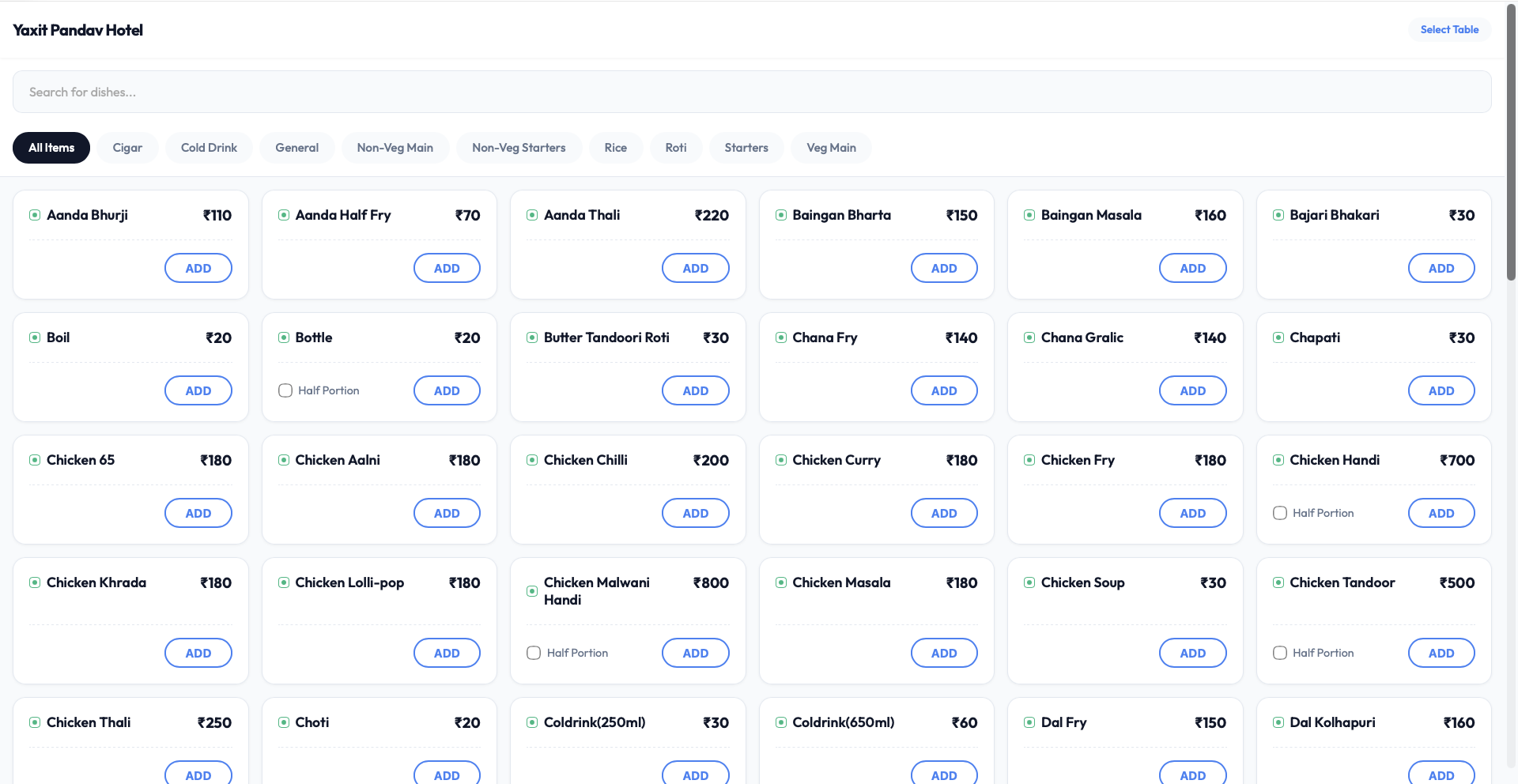Add Chicken Curry to the order

pyautogui.click(x=944, y=513)
